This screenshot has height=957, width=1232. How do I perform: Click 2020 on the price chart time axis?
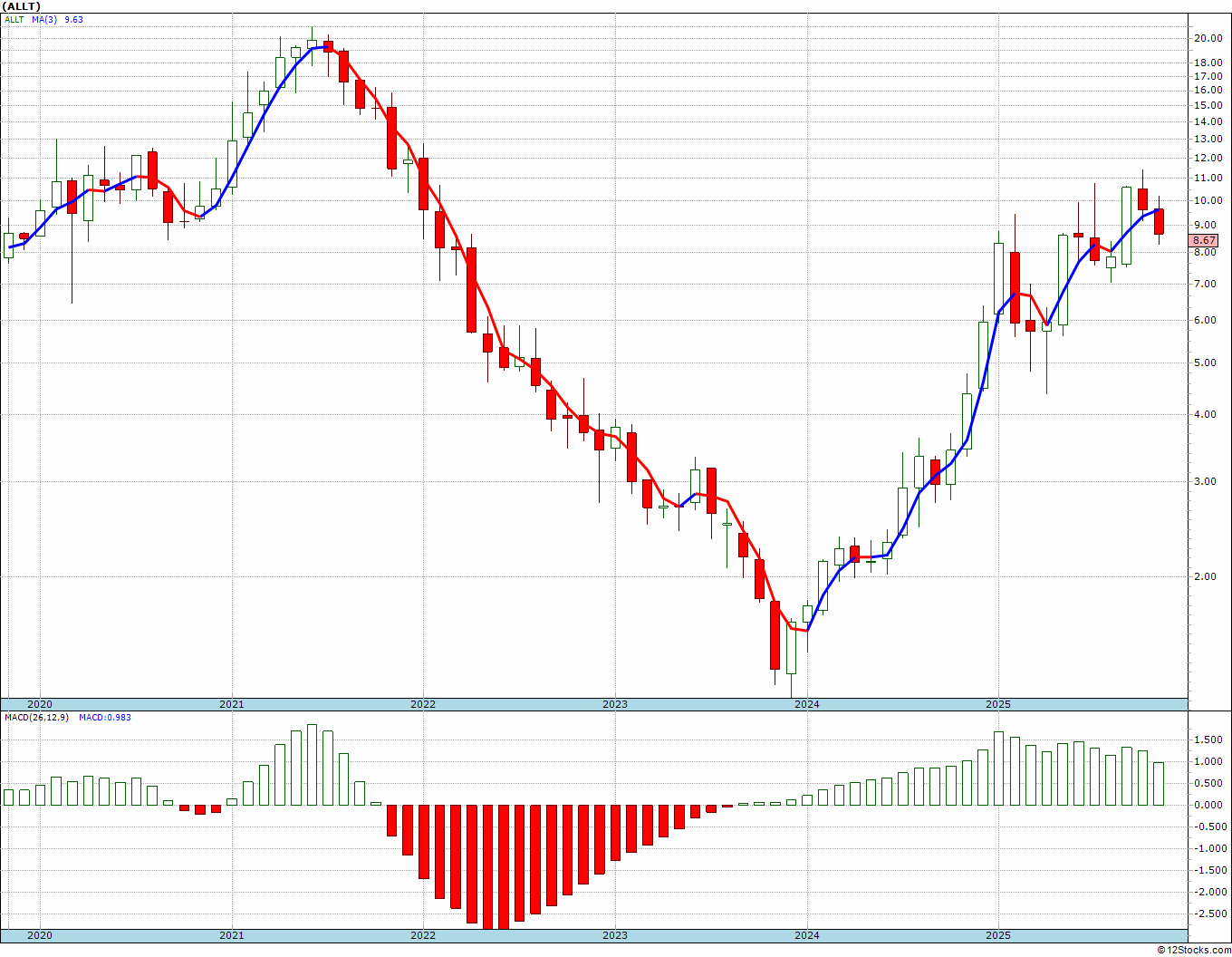(39, 704)
